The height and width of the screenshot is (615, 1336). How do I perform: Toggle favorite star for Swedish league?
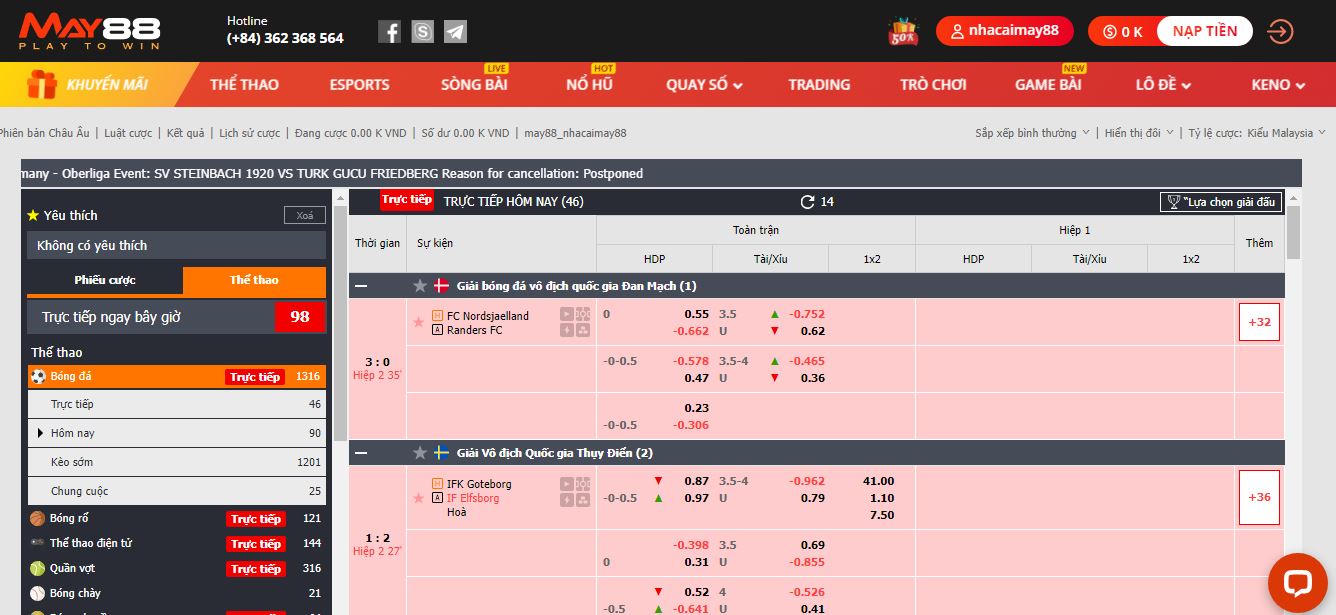(x=420, y=453)
